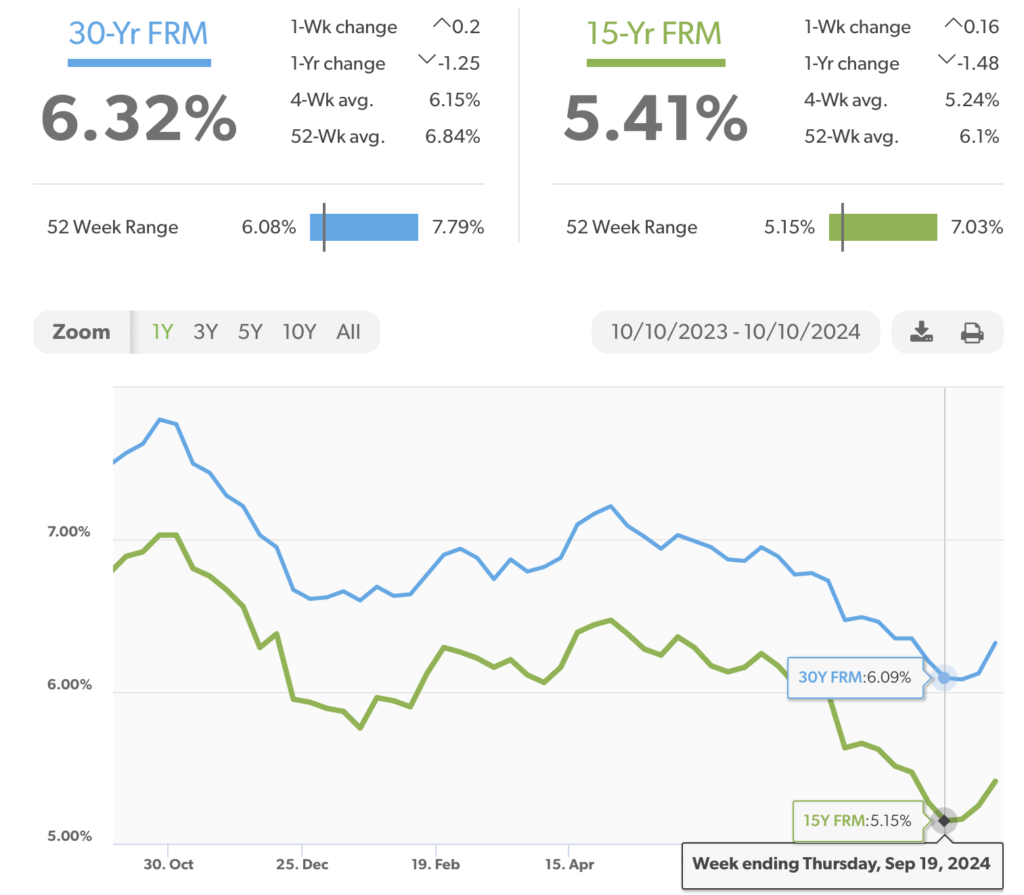Viewport: 1024px width, 895px height.
Task: Click the print chart icon
Action: coord(972,333)
